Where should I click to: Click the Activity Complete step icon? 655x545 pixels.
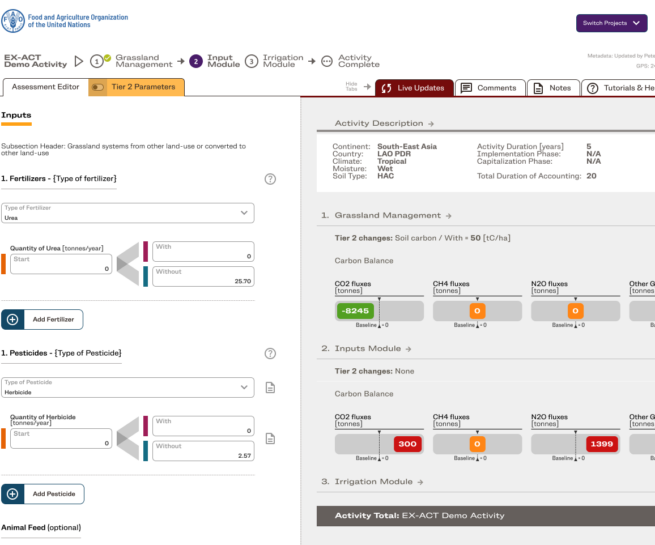(326, 61)
